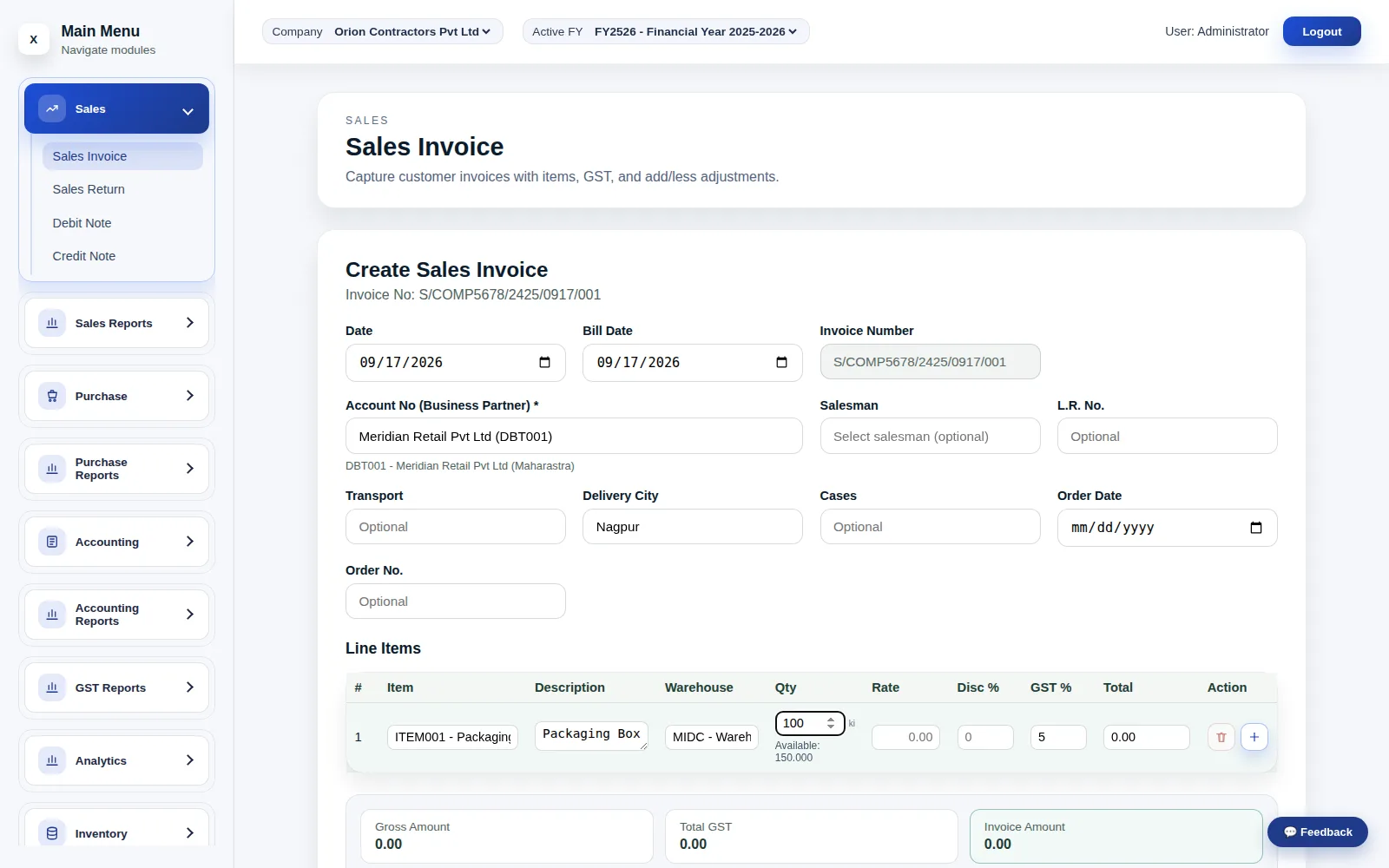This screenshot has height=868, width=1389.
Task: Click the Gross Amount summary card
Action: click(x=507, y=836)
